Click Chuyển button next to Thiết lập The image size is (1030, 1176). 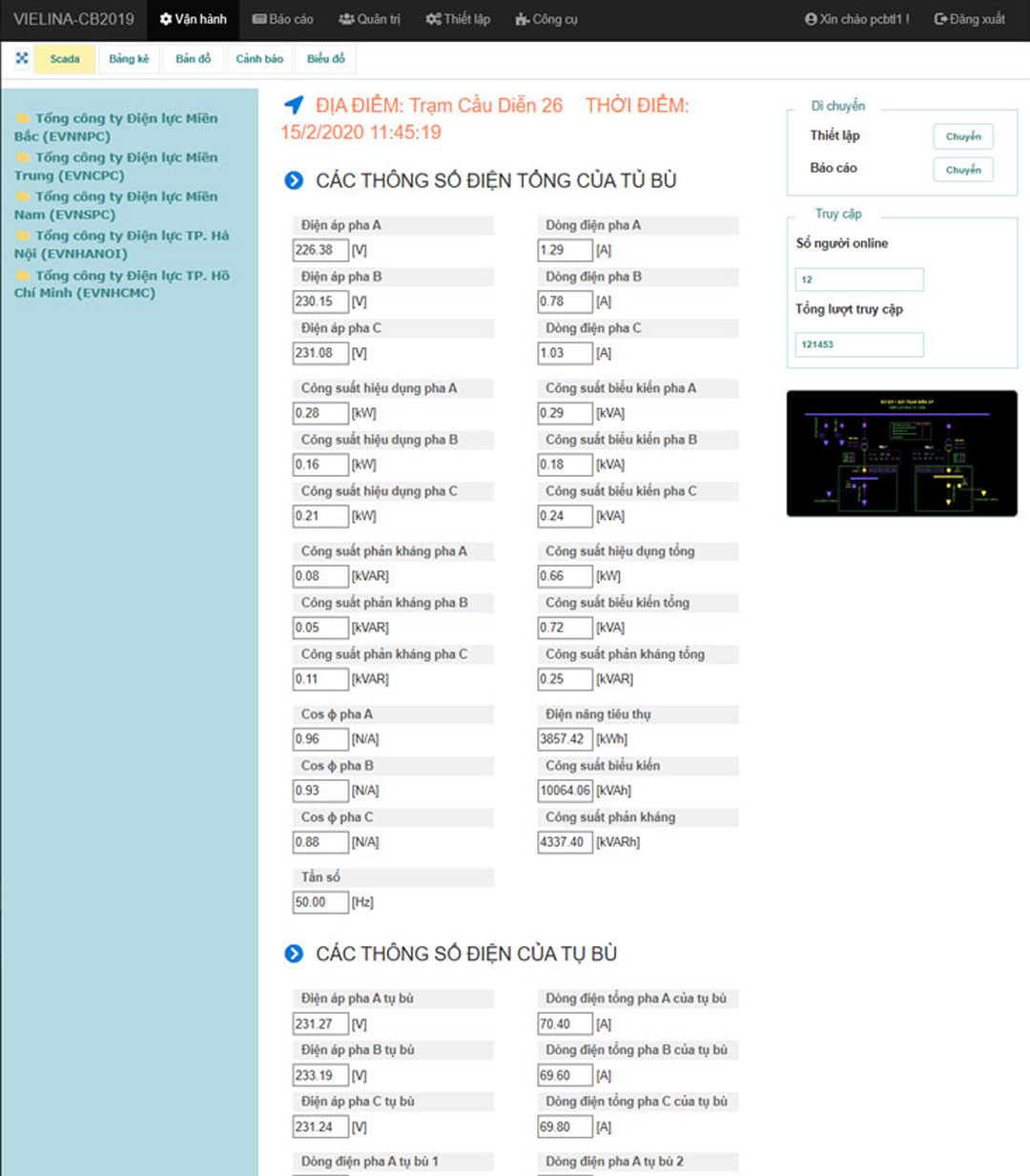963,136
